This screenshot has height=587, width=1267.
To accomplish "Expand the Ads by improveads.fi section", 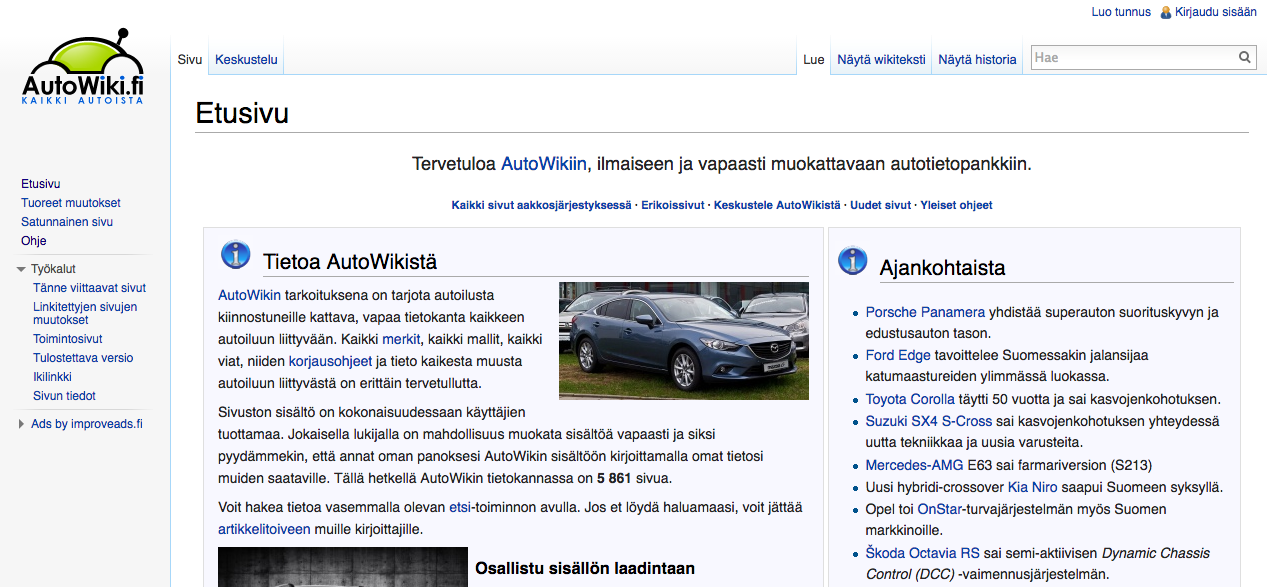I will [x=21, y=424].
